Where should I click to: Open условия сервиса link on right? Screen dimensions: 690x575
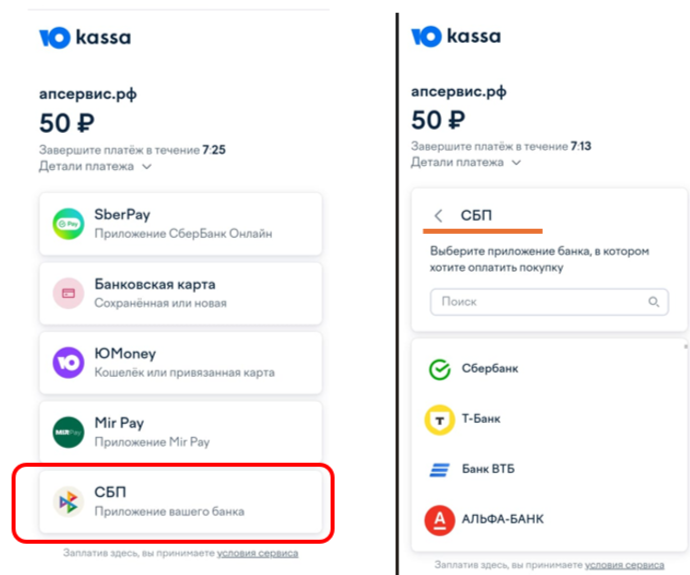(x=626, y=565)
